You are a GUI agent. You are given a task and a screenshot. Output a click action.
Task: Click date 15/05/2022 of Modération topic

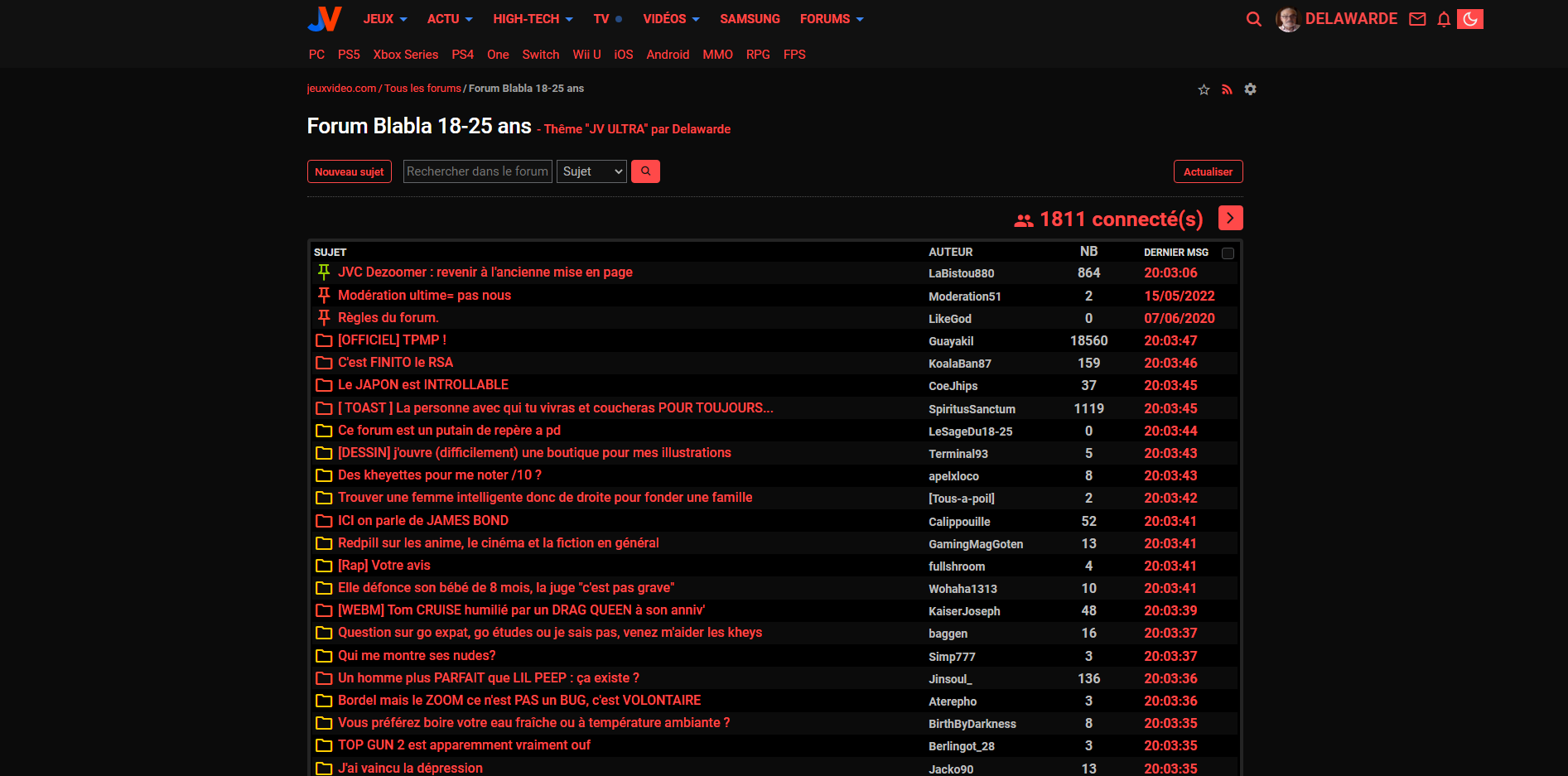coord(1180,296)
